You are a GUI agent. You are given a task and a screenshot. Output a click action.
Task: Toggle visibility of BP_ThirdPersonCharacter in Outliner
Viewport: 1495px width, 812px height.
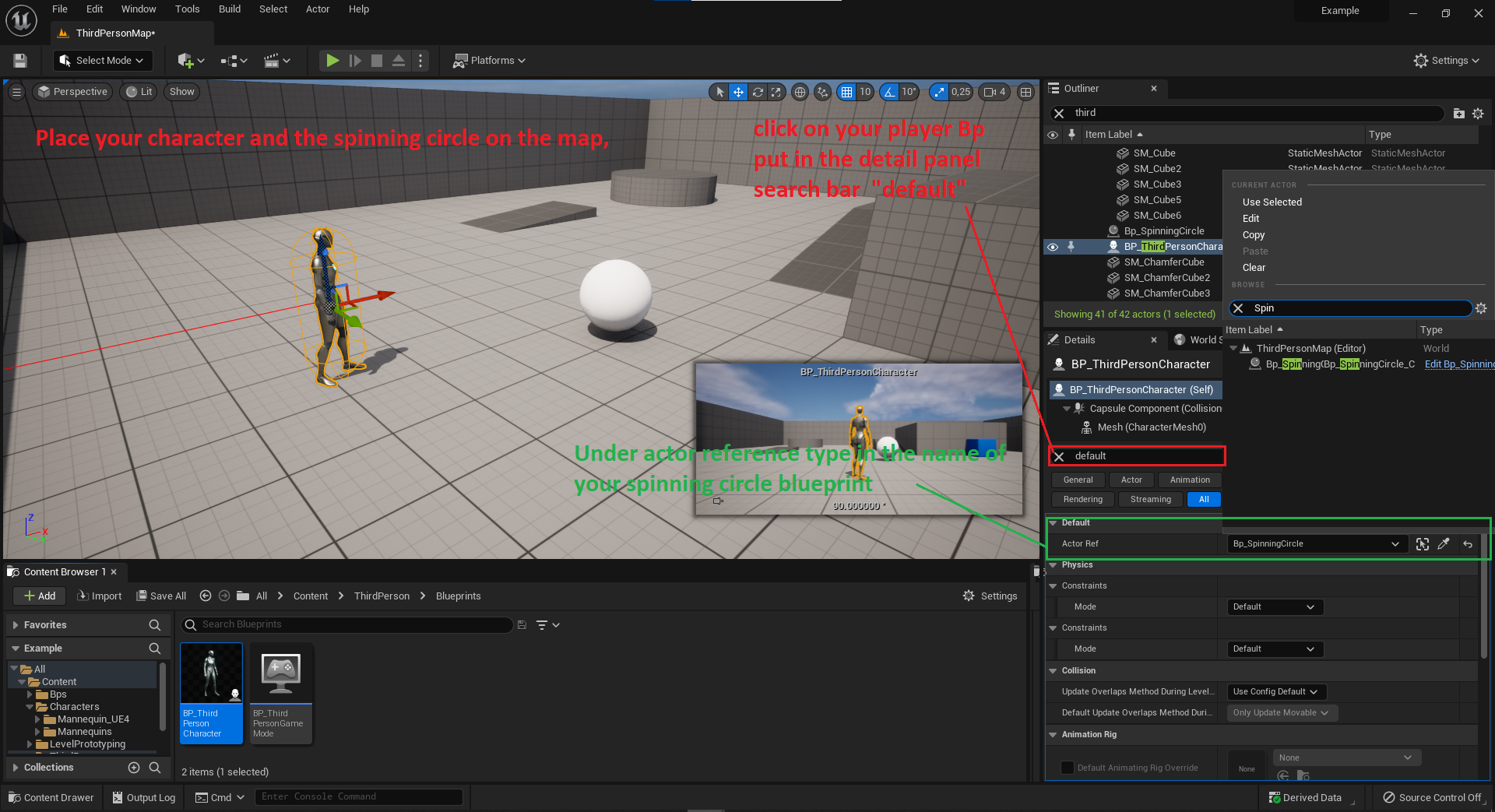click(x=1053, y=247)
